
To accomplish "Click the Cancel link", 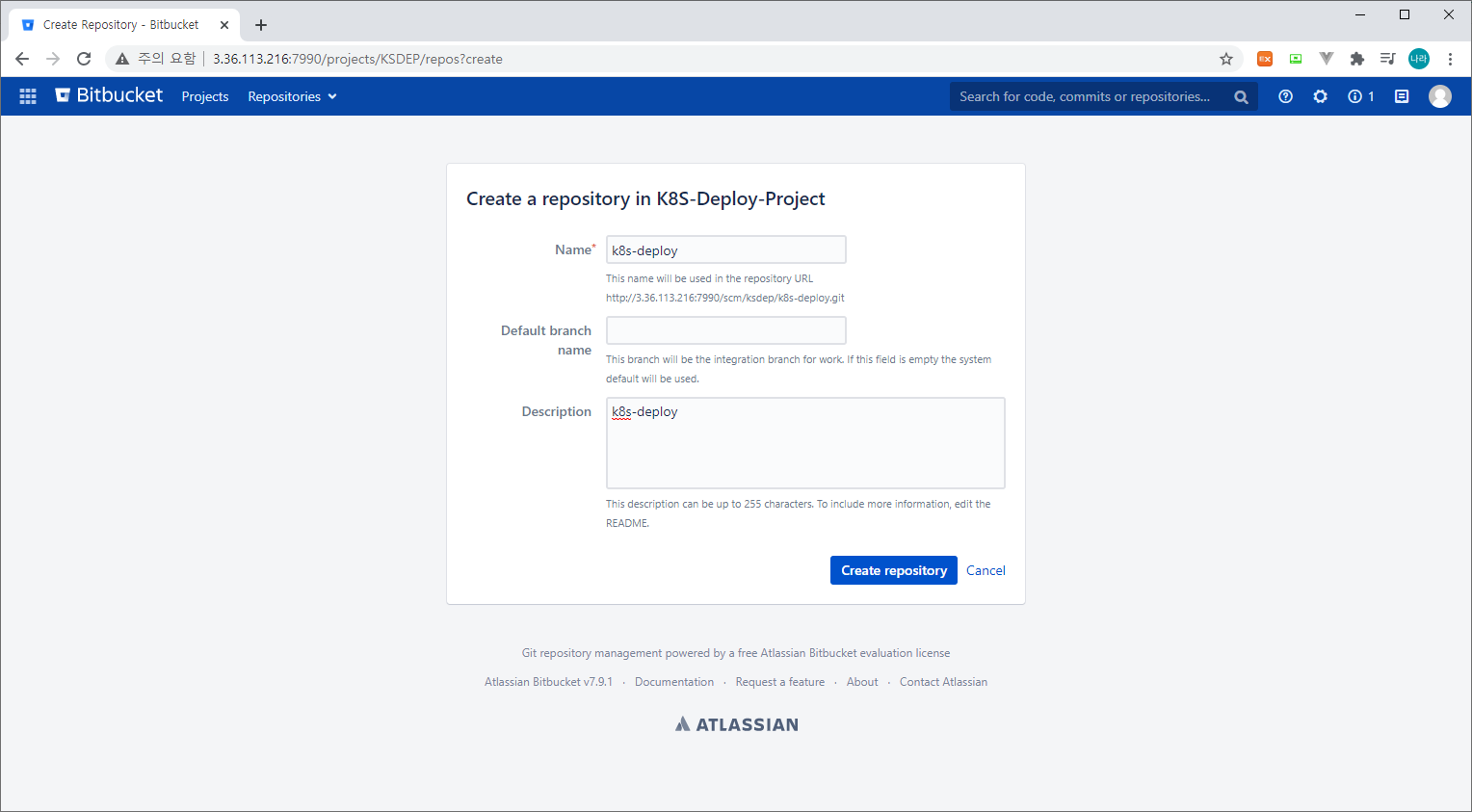I will click(x=986, y=570).
